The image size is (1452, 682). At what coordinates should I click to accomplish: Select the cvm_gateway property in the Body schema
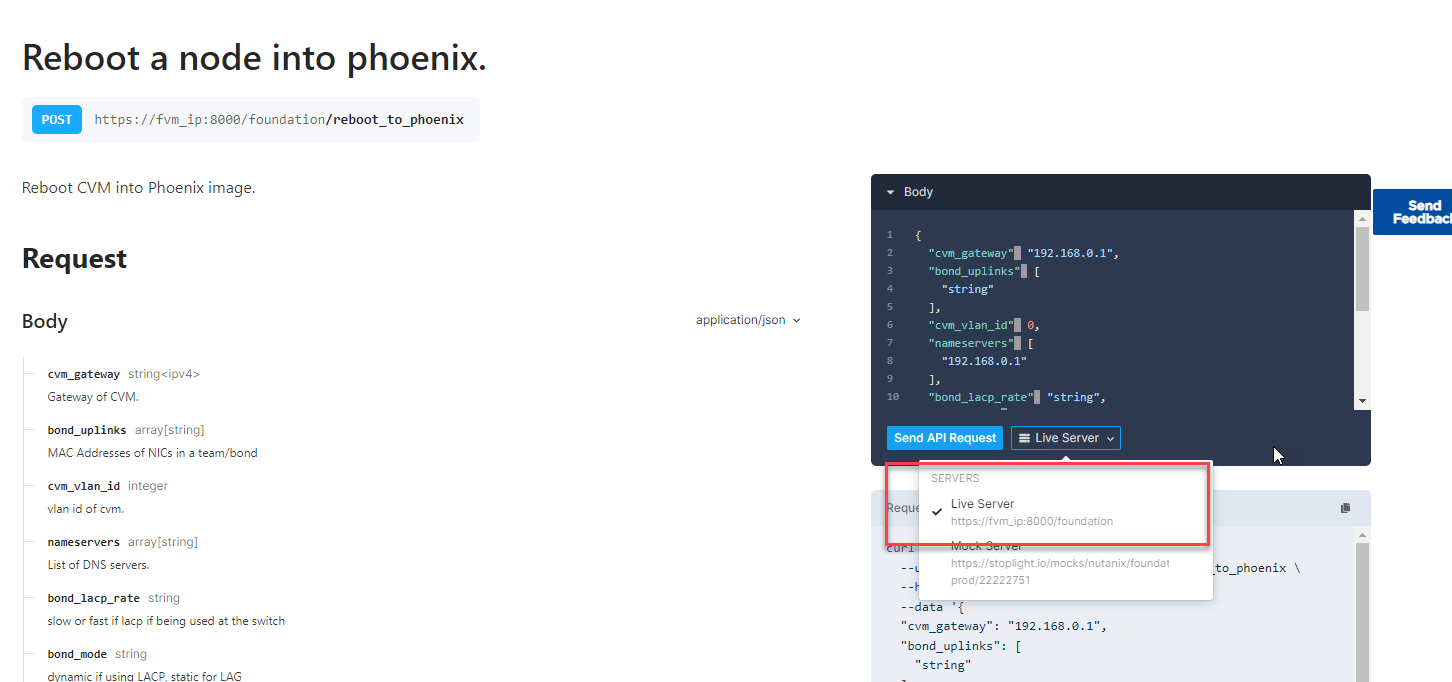[84, 373]
